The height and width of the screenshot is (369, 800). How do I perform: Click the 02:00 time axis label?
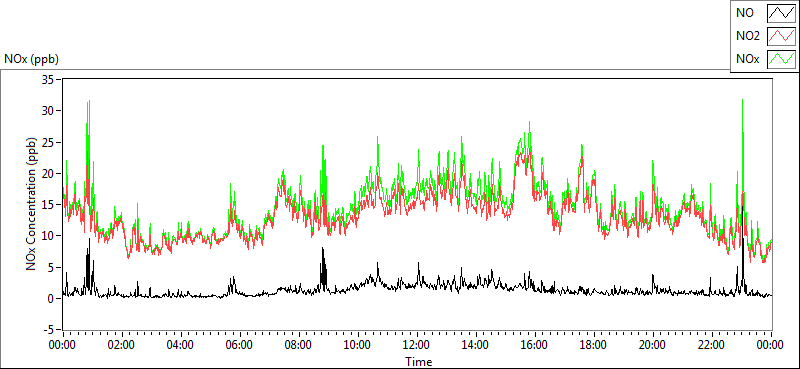click(121, 345)
